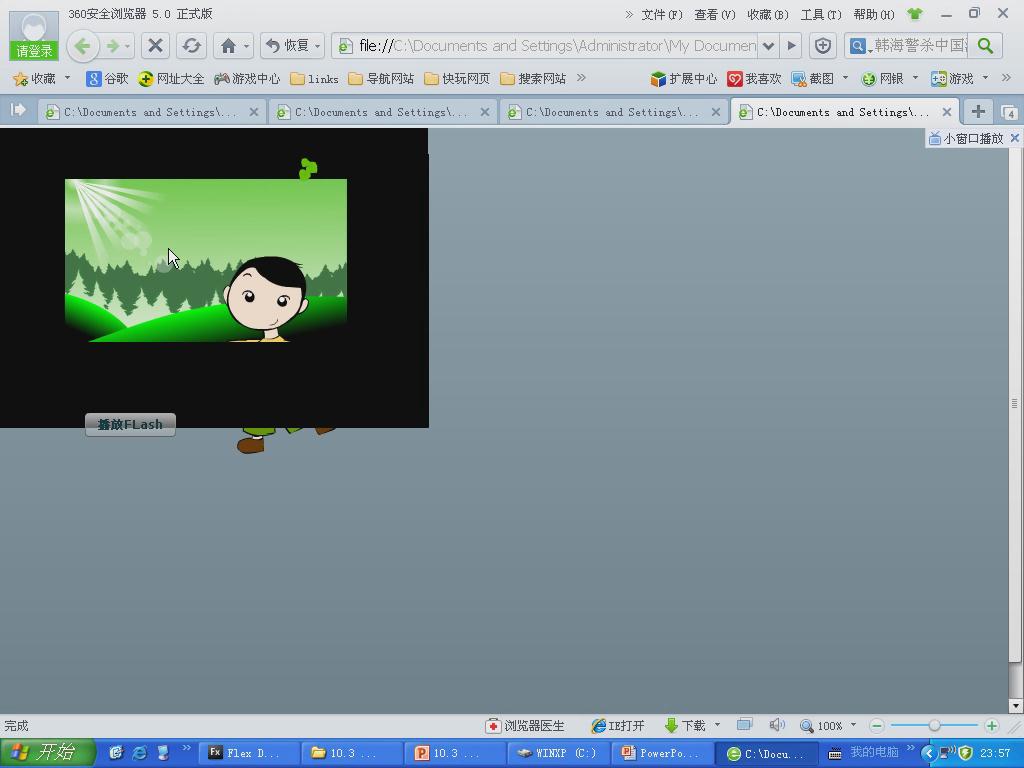Viewport: 1024px width, 768px height.
Task: Open a new tab with plus button
Action: [x=978, y=112]
